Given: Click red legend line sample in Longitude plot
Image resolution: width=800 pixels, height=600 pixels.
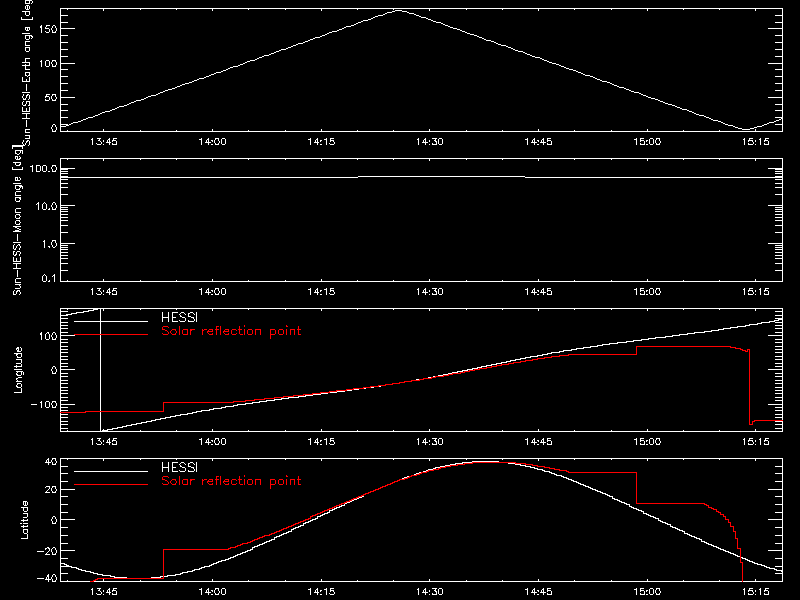Looking at the screenshot, I should click(111, 335).
